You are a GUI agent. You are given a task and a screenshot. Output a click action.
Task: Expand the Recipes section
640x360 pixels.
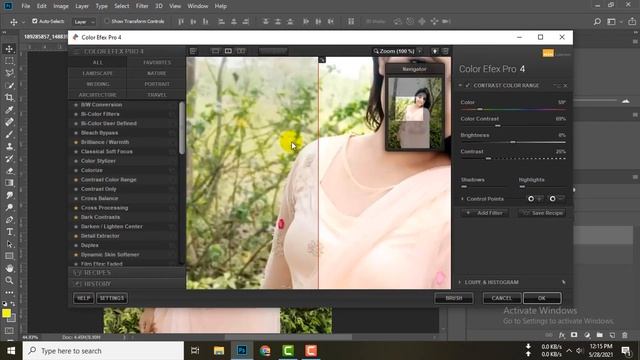coord(127,273)
